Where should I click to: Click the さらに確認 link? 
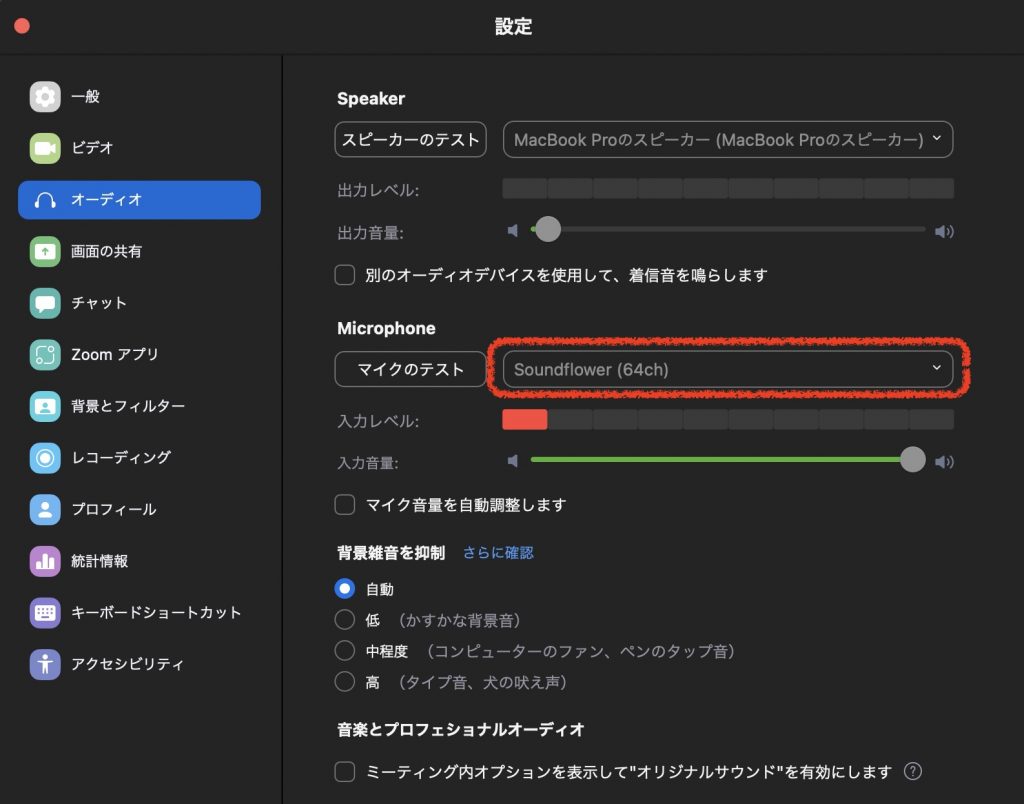click(498, 553)
